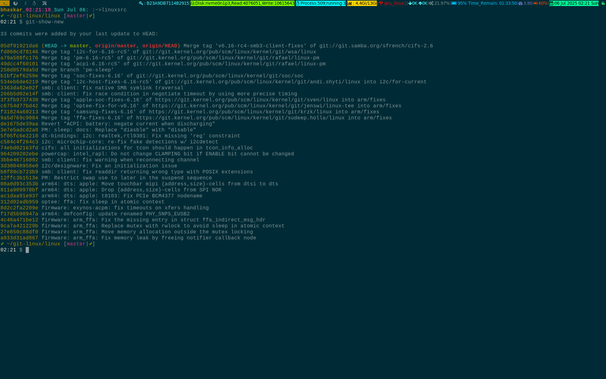The height and width of the screenshot is (379, 606).
Task: Click the 'origin/HEAD' ref label
Action: click(x=160, y=46)
